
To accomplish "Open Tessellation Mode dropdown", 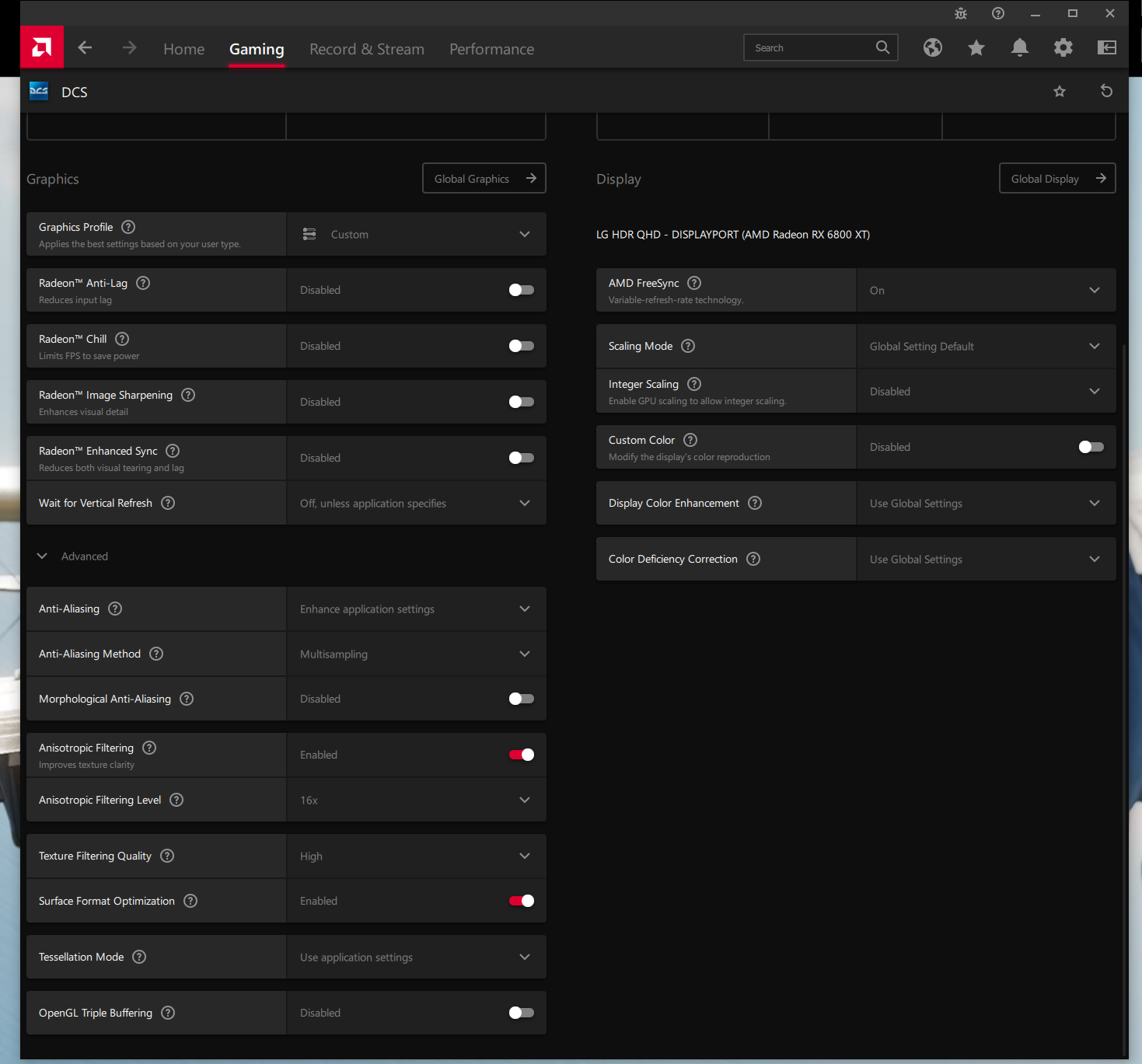I will (416, 957).
